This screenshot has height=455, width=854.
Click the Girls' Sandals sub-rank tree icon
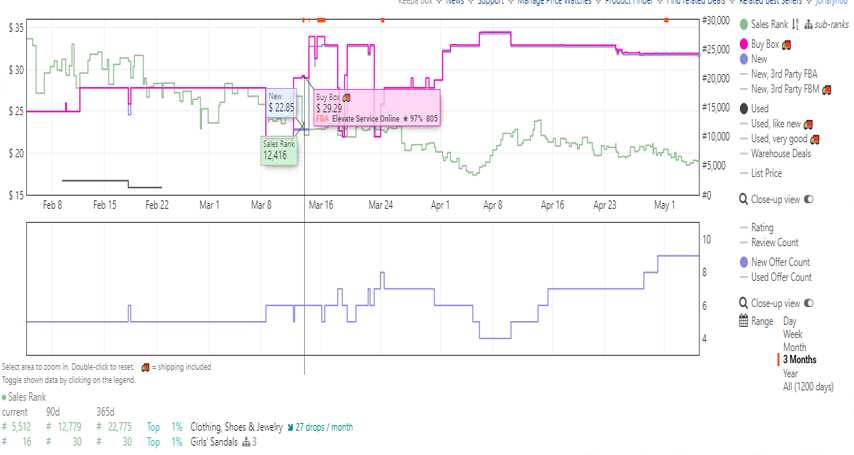click(x=244, y=442)
